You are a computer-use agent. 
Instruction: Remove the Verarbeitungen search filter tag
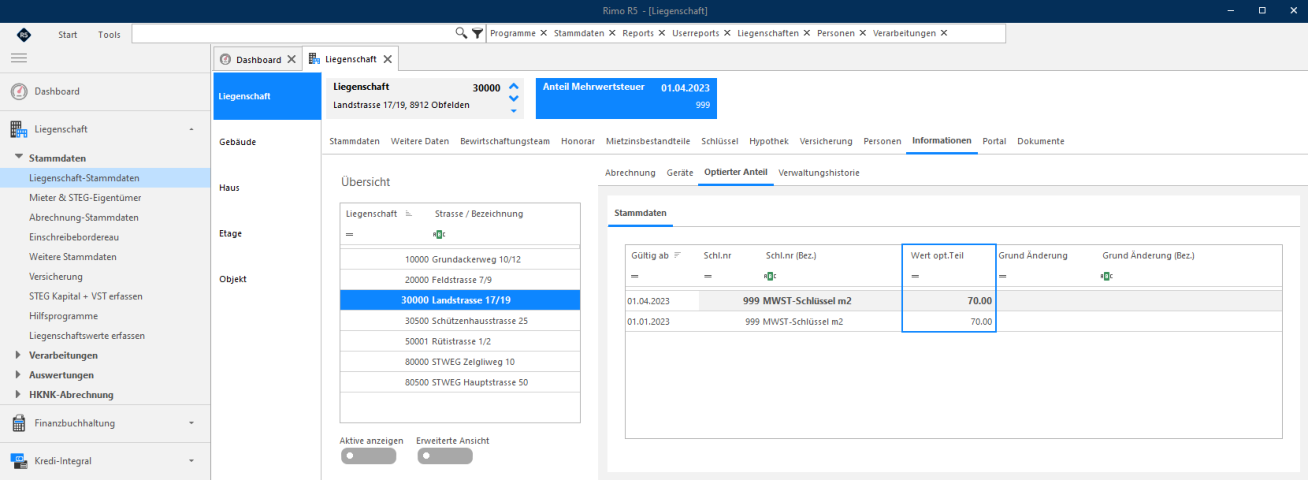[x=943, y=33]
